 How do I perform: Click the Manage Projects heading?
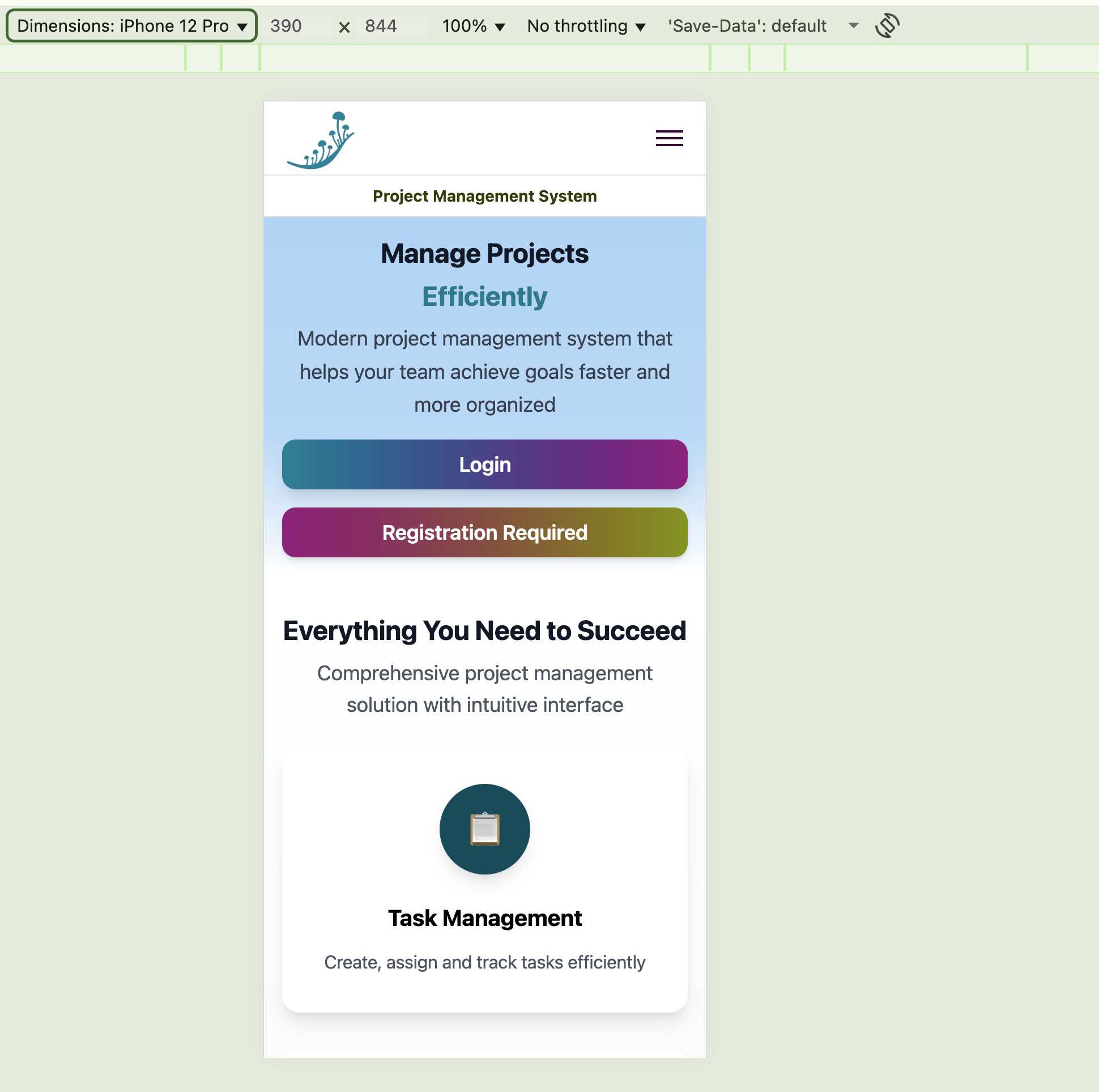[x=485, y=254]
